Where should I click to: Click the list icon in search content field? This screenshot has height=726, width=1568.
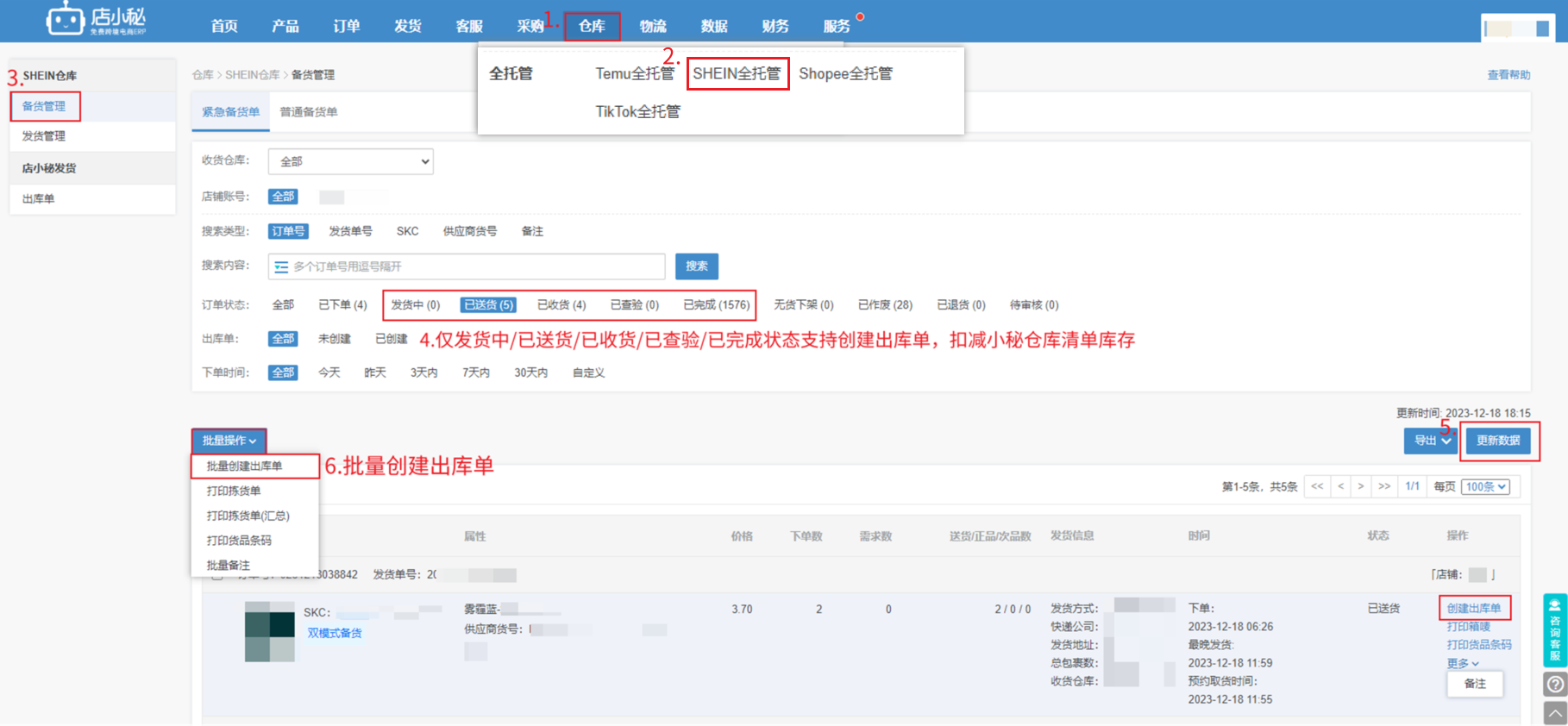pyautogui.click(x=281, y=267)
